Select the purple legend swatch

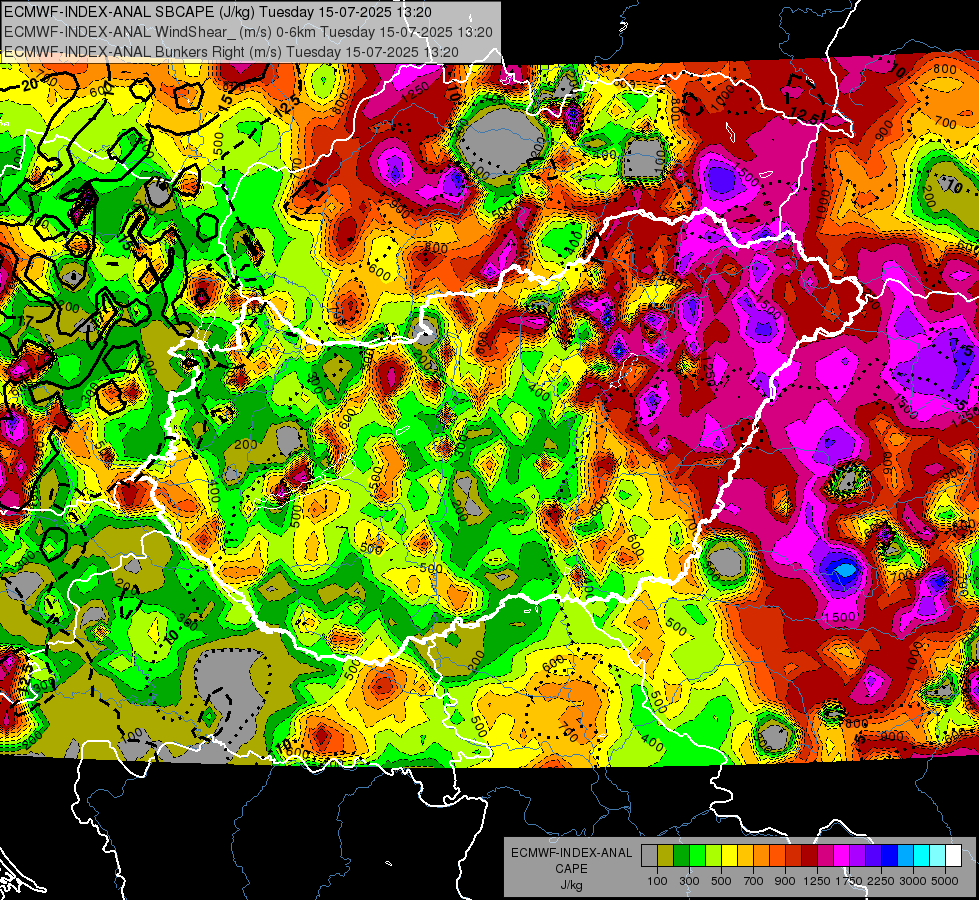[857, 855]
